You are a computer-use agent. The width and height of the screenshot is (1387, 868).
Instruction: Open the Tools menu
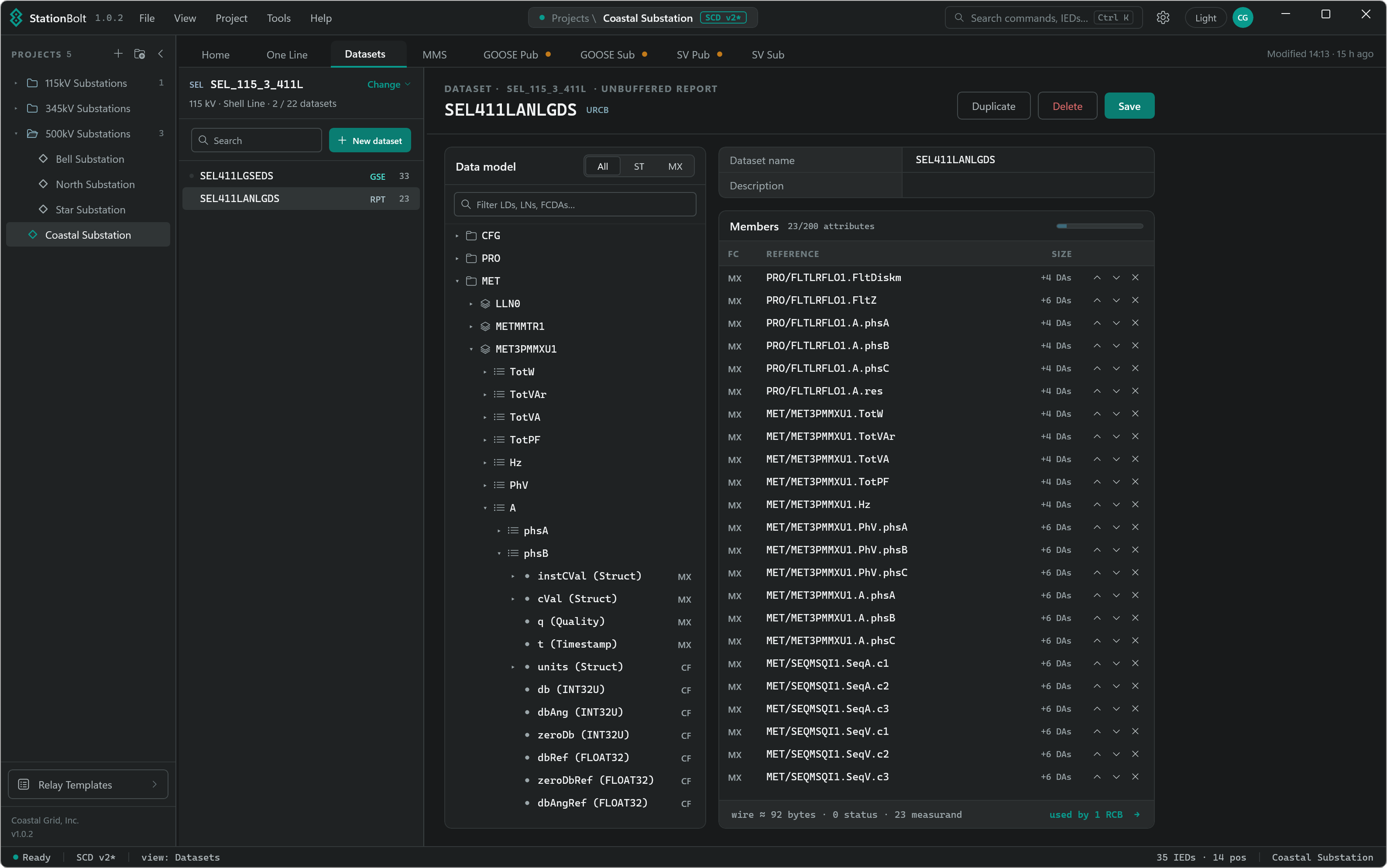[278, 18]
